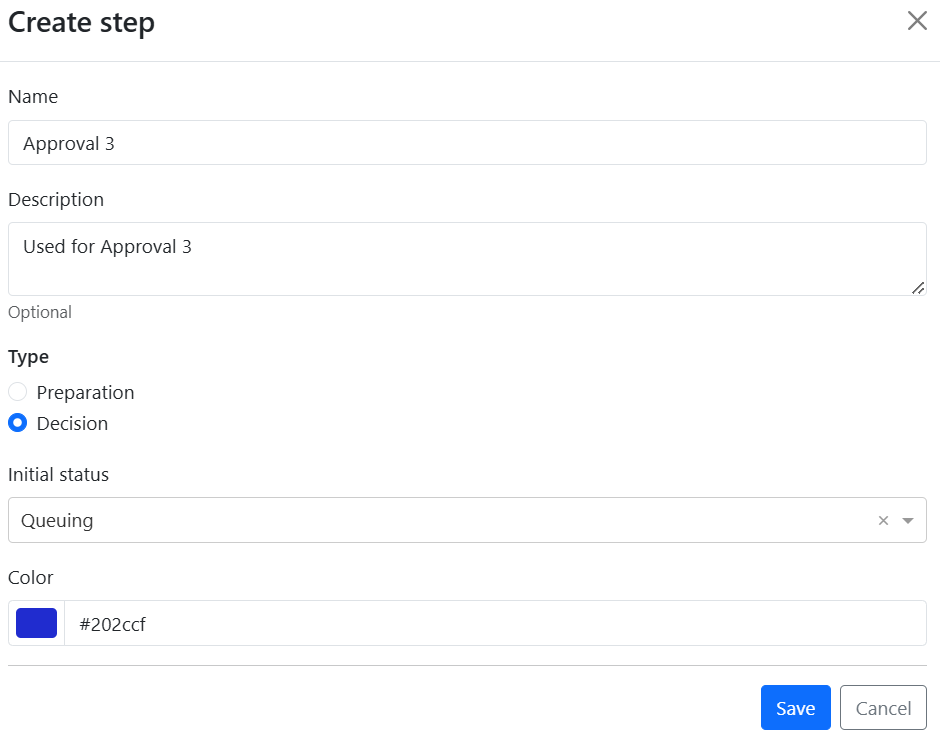This screenshot has height=742, width=940.
Task: Focus the Name field containing Approval 3
Action: click(467, 143)
